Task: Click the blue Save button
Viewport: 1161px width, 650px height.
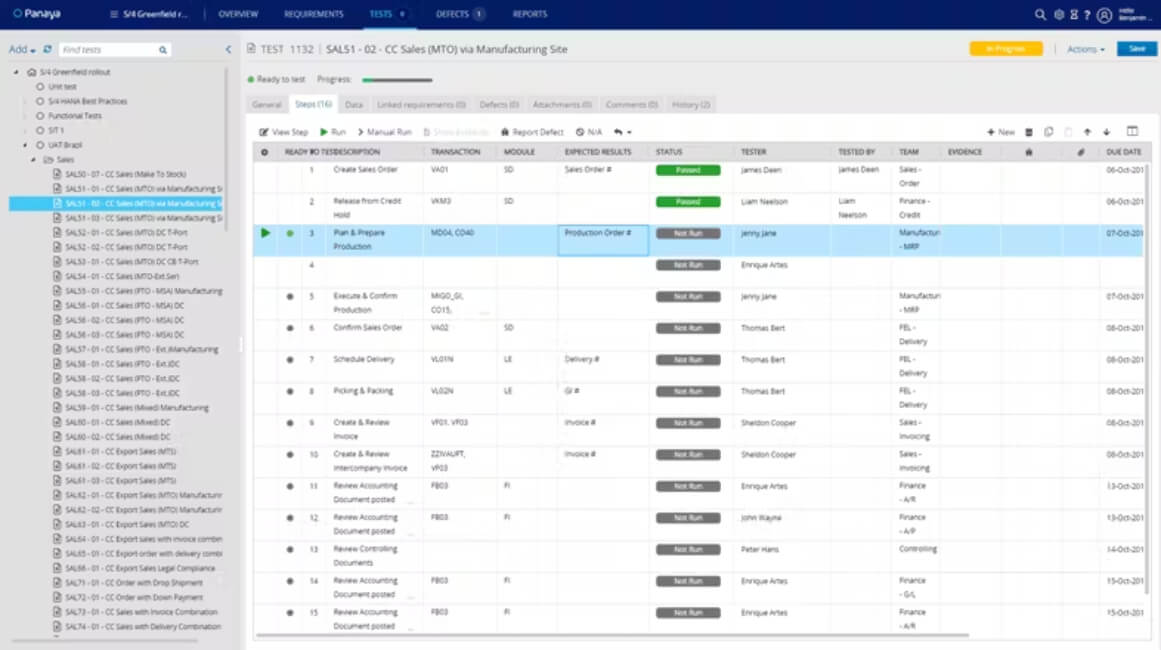Action: [1137, 49]
